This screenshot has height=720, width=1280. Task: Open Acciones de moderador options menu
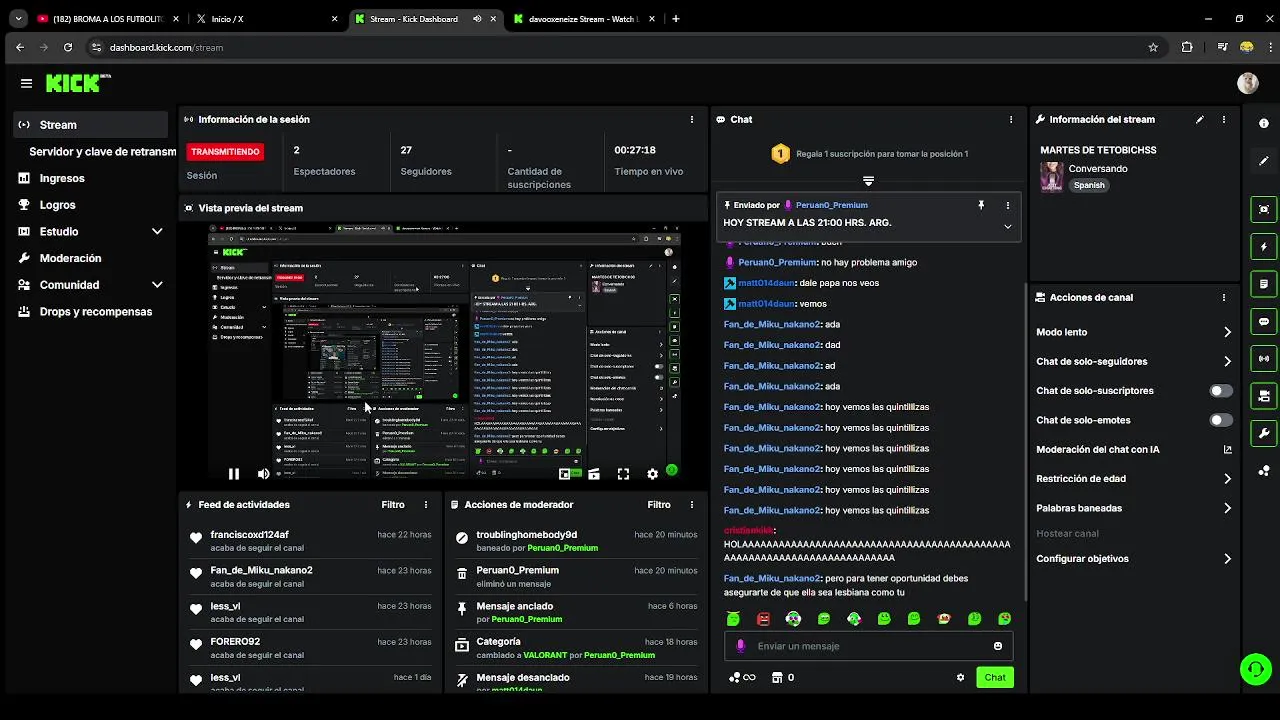point(692,505)
